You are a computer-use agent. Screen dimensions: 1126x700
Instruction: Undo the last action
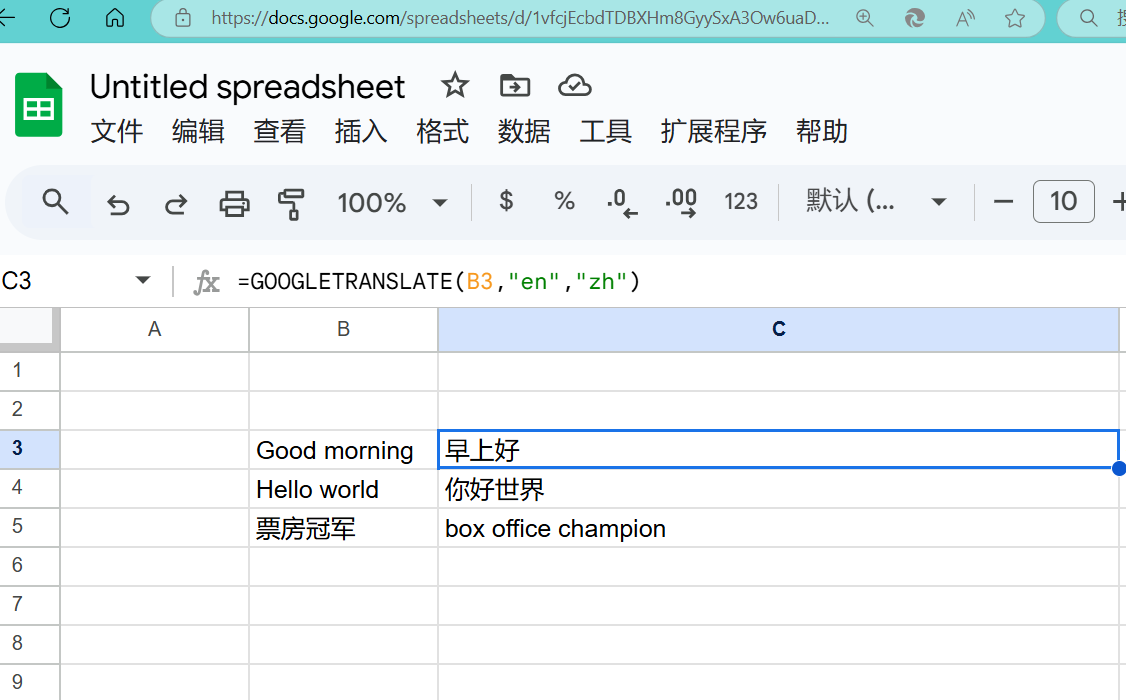coord(118,204)
